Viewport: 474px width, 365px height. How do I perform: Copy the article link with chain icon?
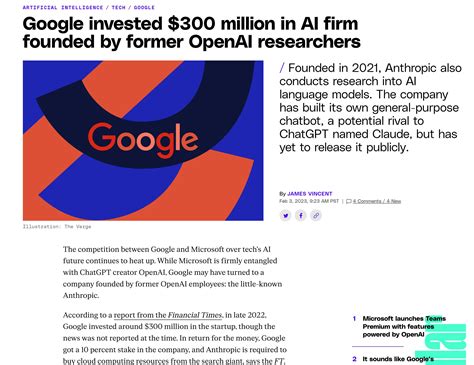point(316,215)
